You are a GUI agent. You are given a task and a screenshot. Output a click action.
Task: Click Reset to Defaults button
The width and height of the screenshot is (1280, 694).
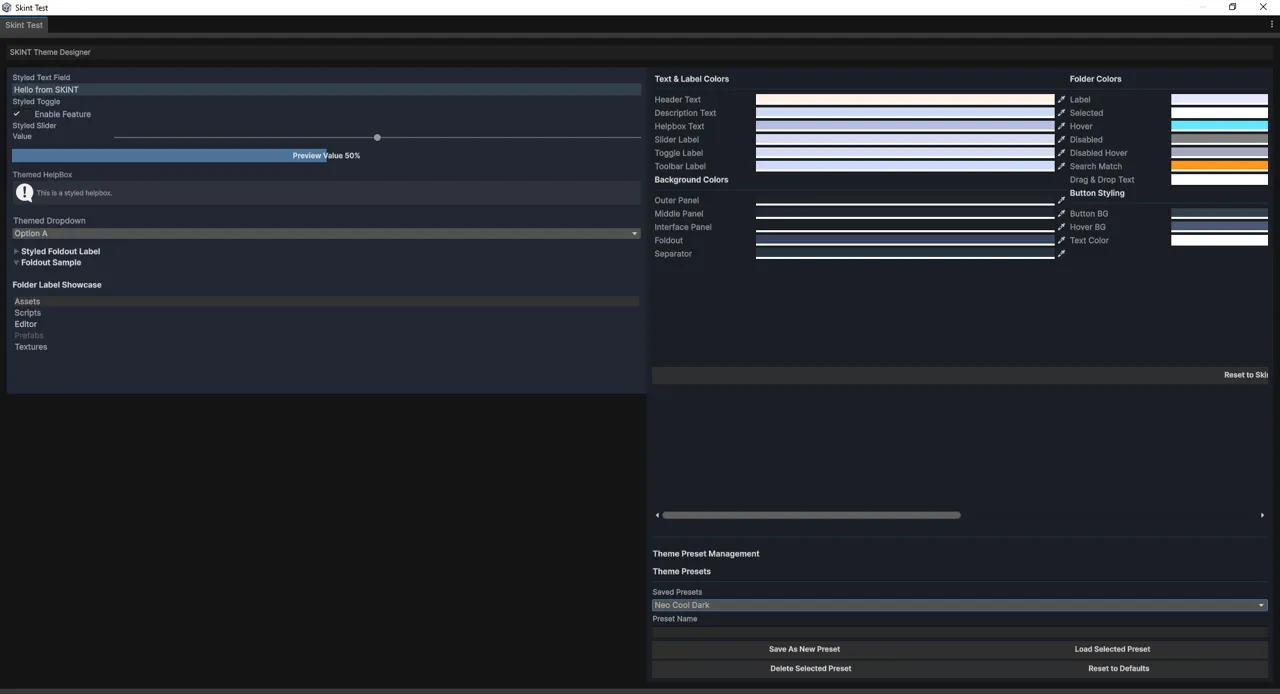coord(1118,668)
